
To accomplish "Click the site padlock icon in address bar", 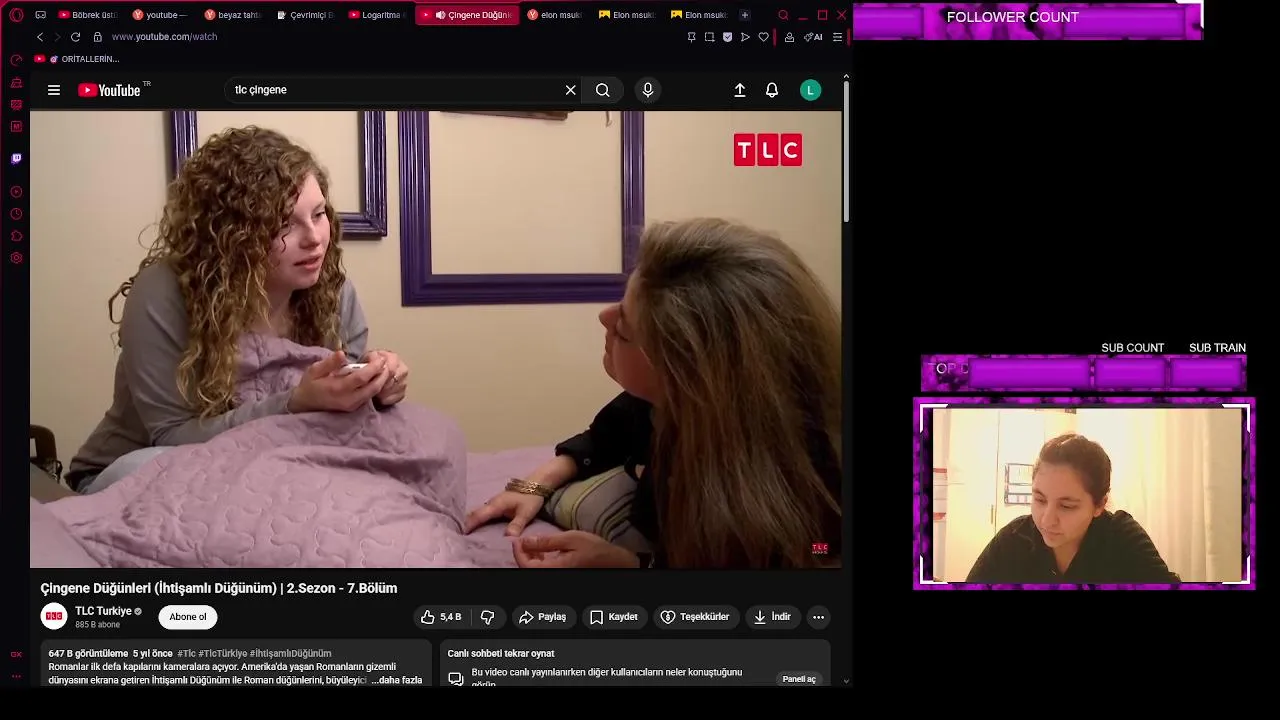I will (x=97, y=37).
